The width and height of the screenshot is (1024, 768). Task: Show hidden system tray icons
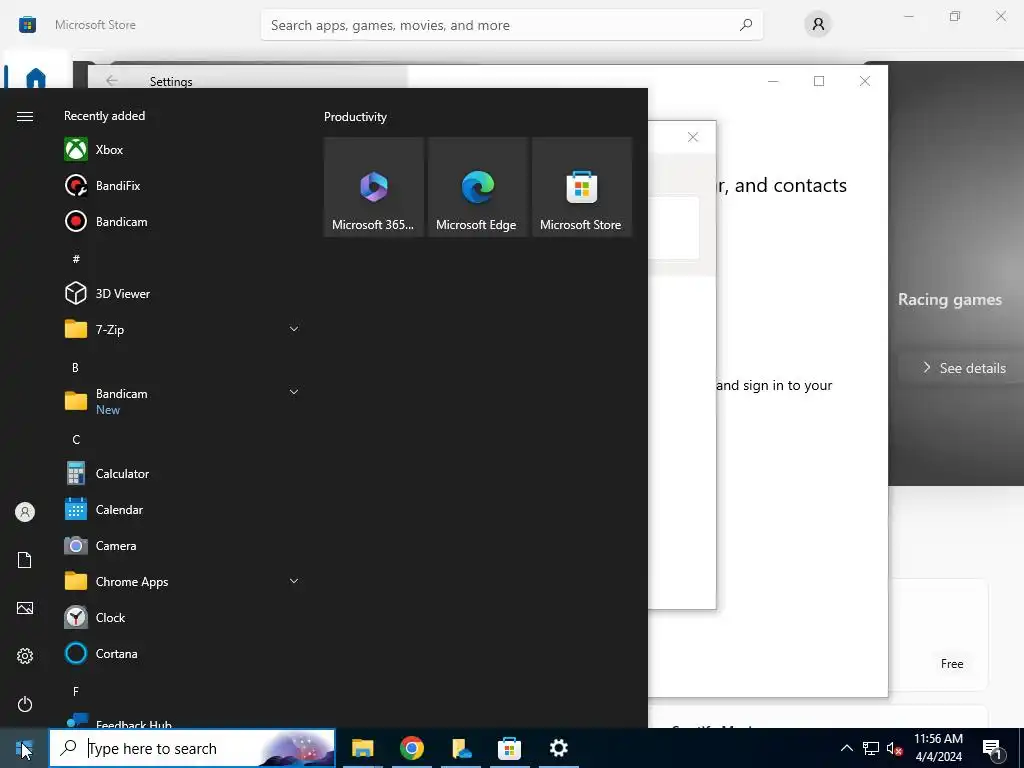click(846, 748)
